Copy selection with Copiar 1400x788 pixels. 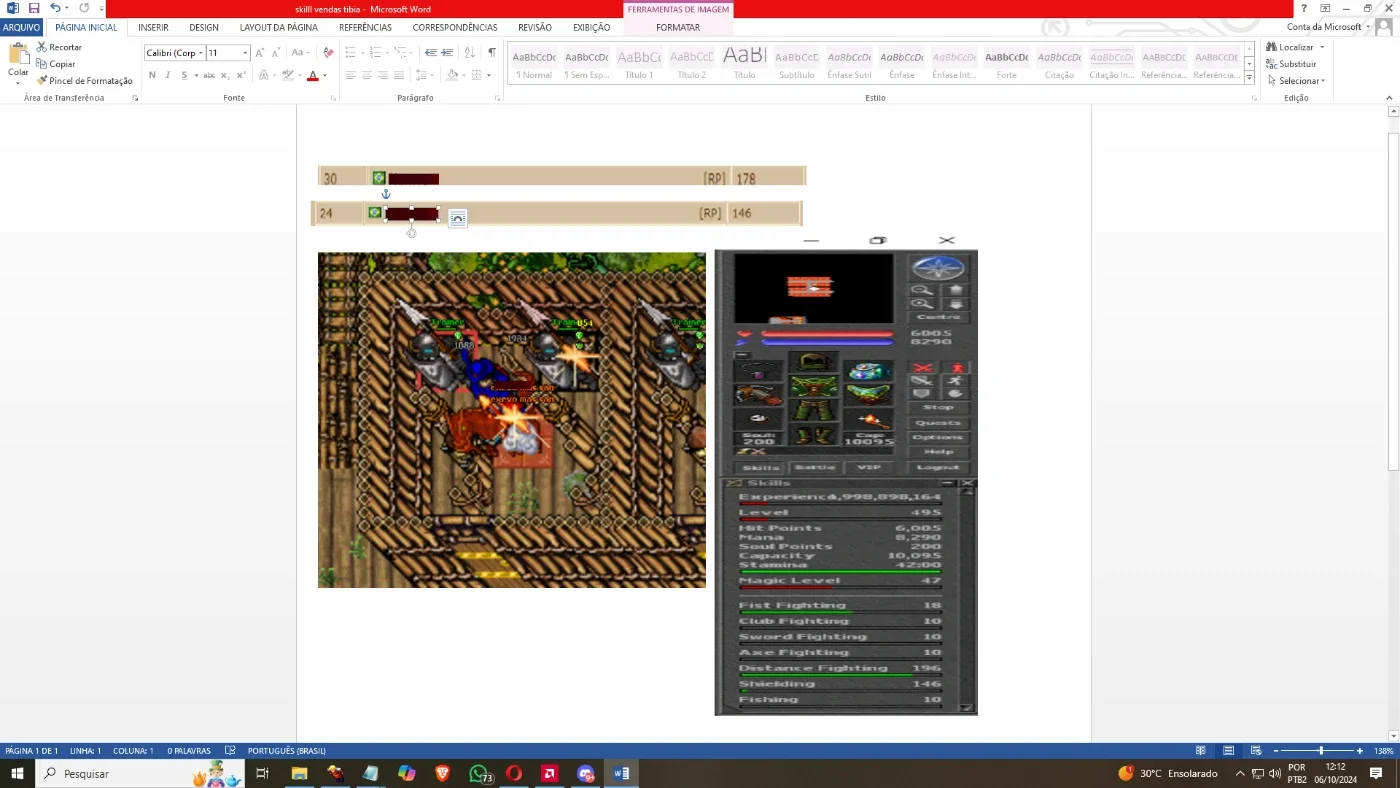56,64
